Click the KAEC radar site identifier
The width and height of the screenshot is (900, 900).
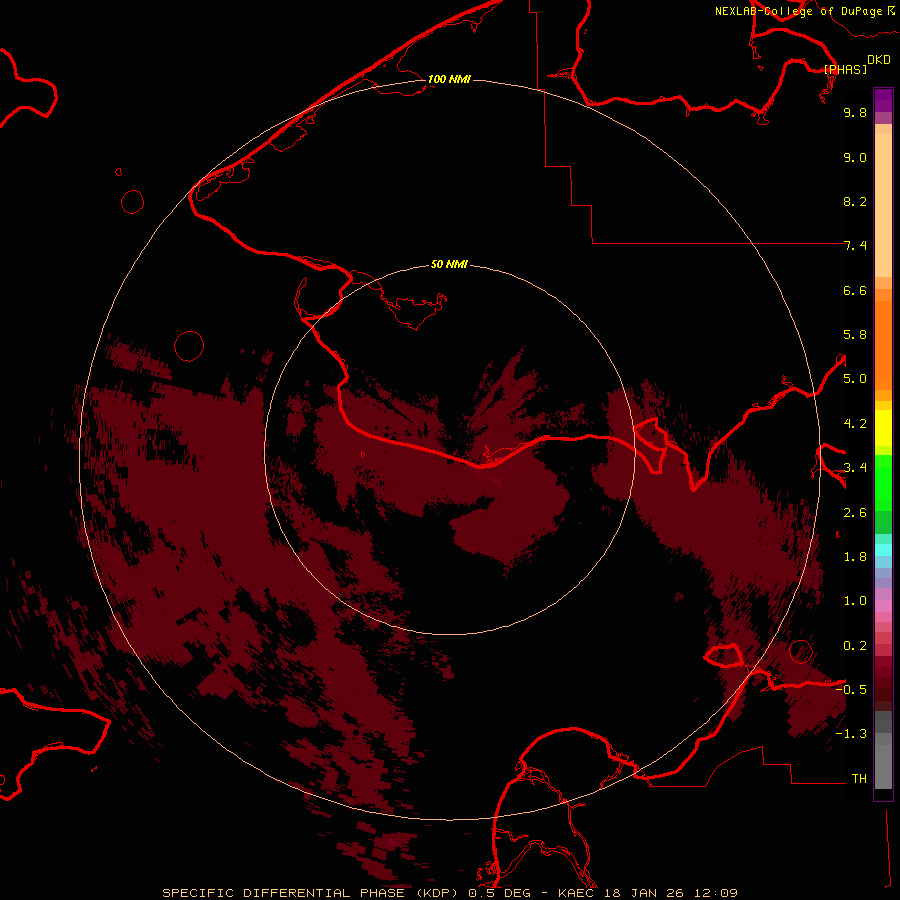click(x=576, y=893)
